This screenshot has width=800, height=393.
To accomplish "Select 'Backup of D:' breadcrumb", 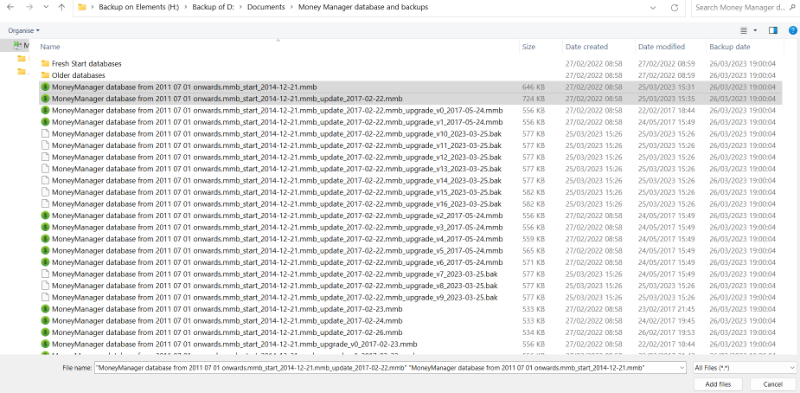I will click(x=212, y=8).
